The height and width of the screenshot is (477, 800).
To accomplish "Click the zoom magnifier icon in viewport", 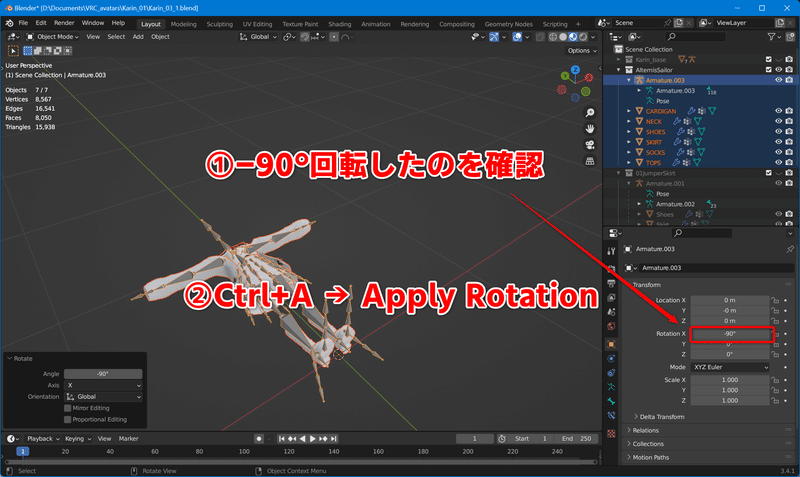I will [x=590, y=113].
